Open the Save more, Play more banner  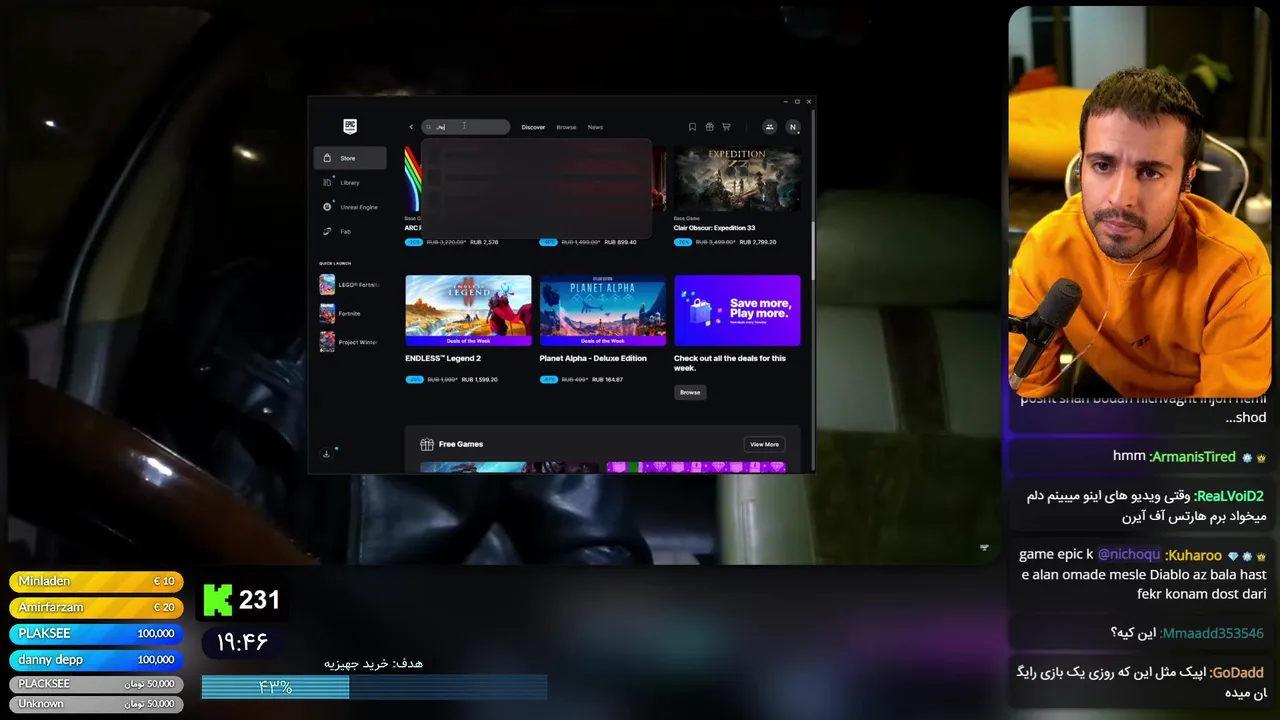737,310
